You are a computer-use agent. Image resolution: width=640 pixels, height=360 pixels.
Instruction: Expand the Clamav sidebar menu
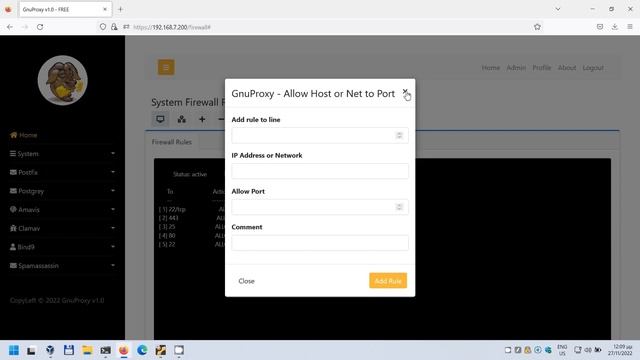62,228
